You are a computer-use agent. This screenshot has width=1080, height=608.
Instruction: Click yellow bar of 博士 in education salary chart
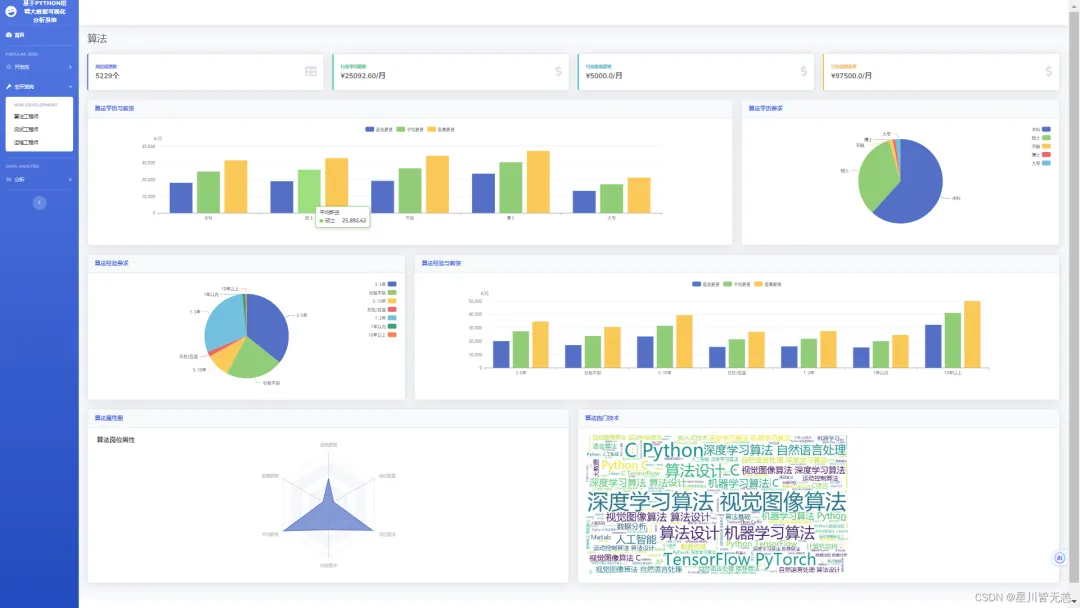539,182
